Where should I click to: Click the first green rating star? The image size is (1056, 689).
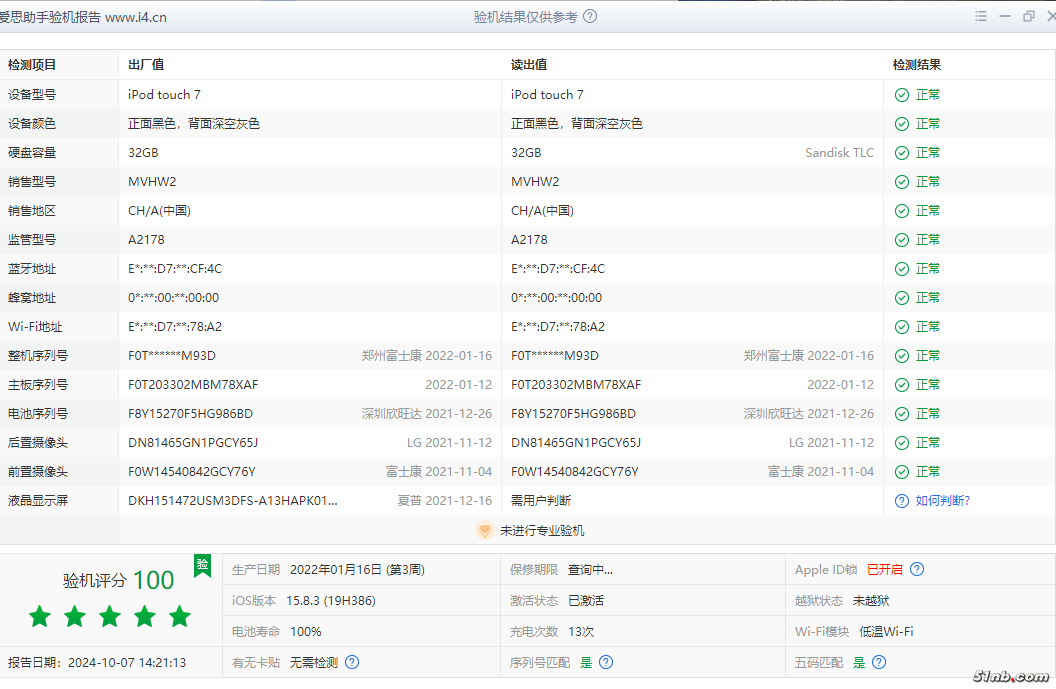pos(40,616)
